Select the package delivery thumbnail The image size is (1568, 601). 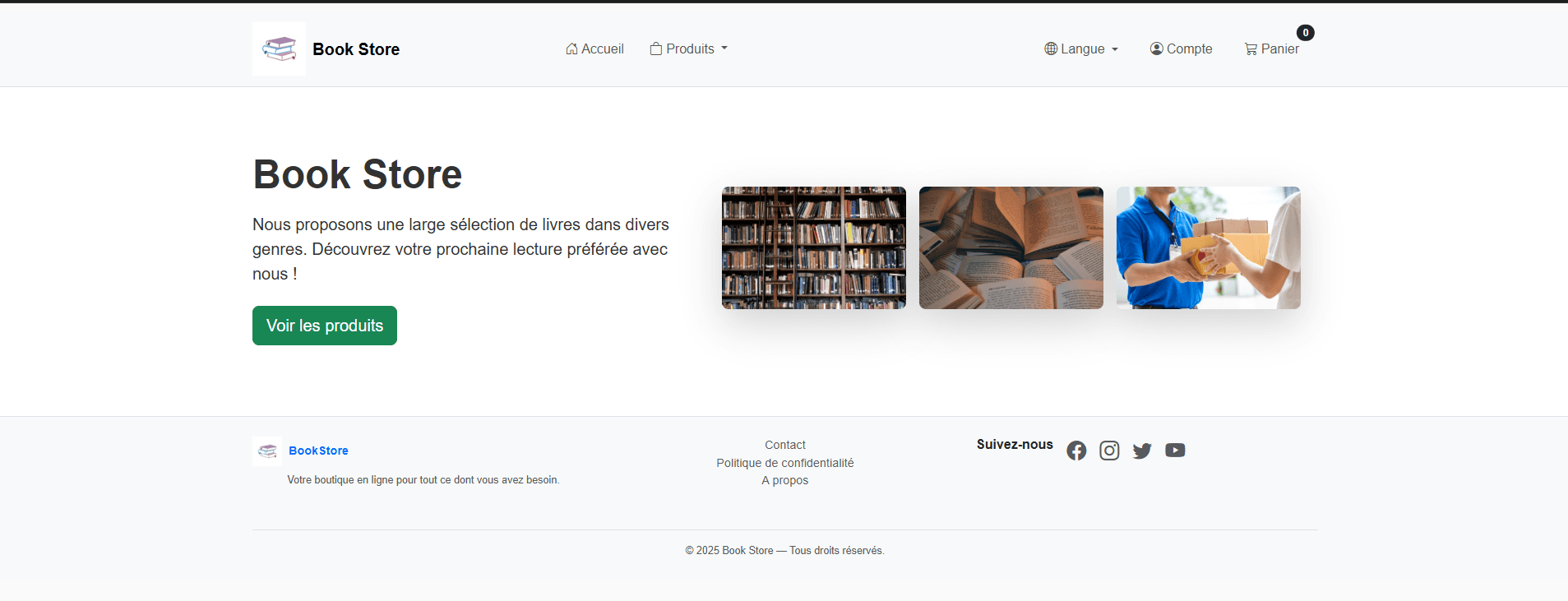(x=1209, y=247)
